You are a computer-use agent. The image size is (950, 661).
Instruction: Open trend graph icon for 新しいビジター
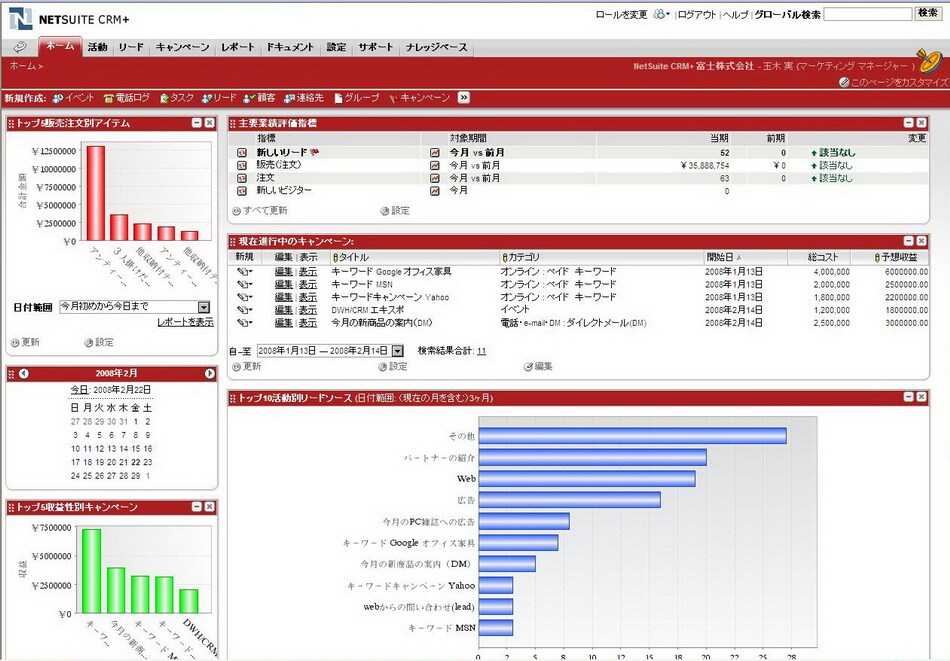coord(434,191)
